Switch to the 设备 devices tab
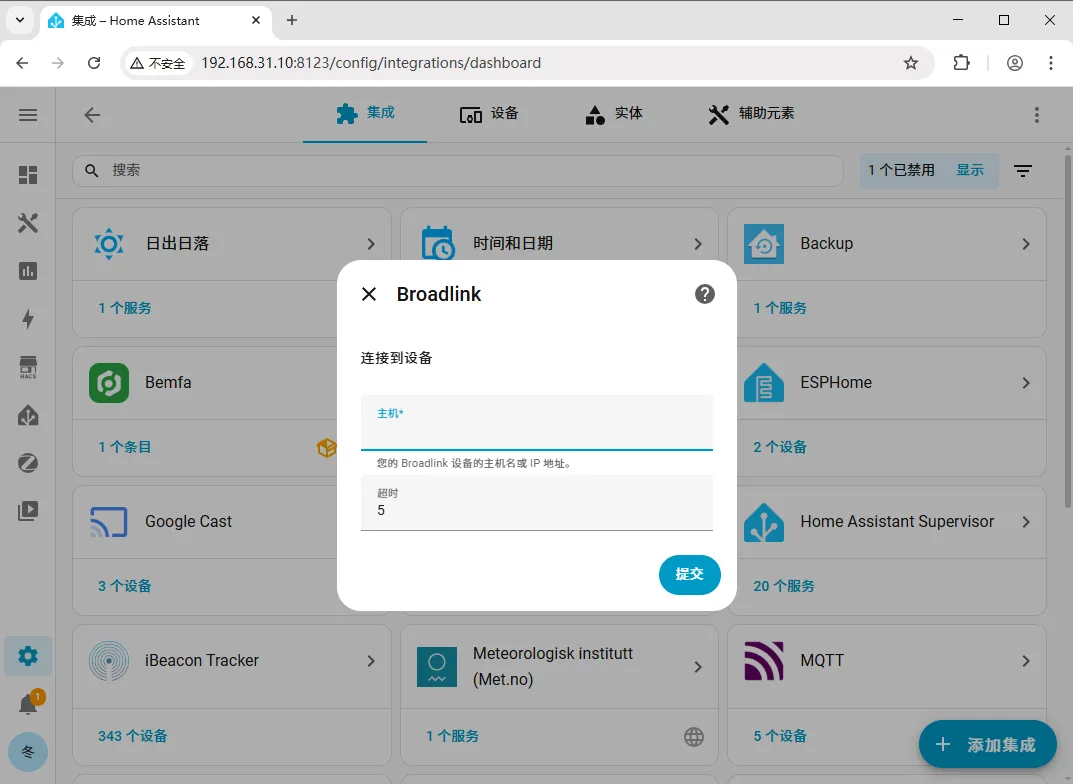 (489, 114)
